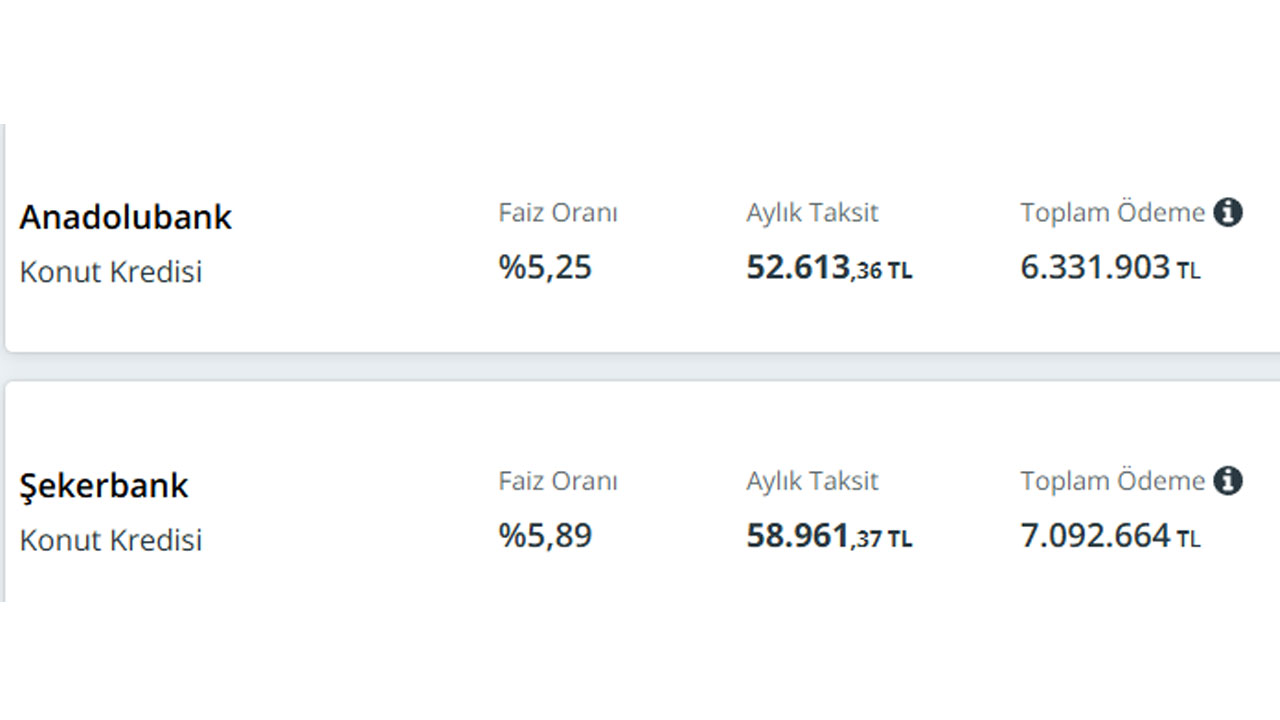Click Anadolubank total payment 6.331.903 TL
Screen dimensions: 1280x720
coord(1110,267)
